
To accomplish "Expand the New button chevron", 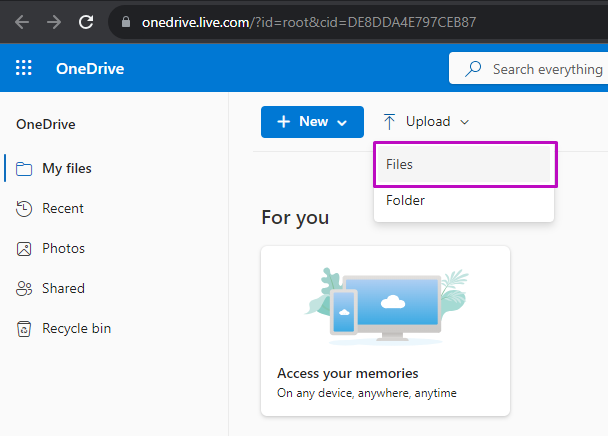I will (x=342, y=123).
